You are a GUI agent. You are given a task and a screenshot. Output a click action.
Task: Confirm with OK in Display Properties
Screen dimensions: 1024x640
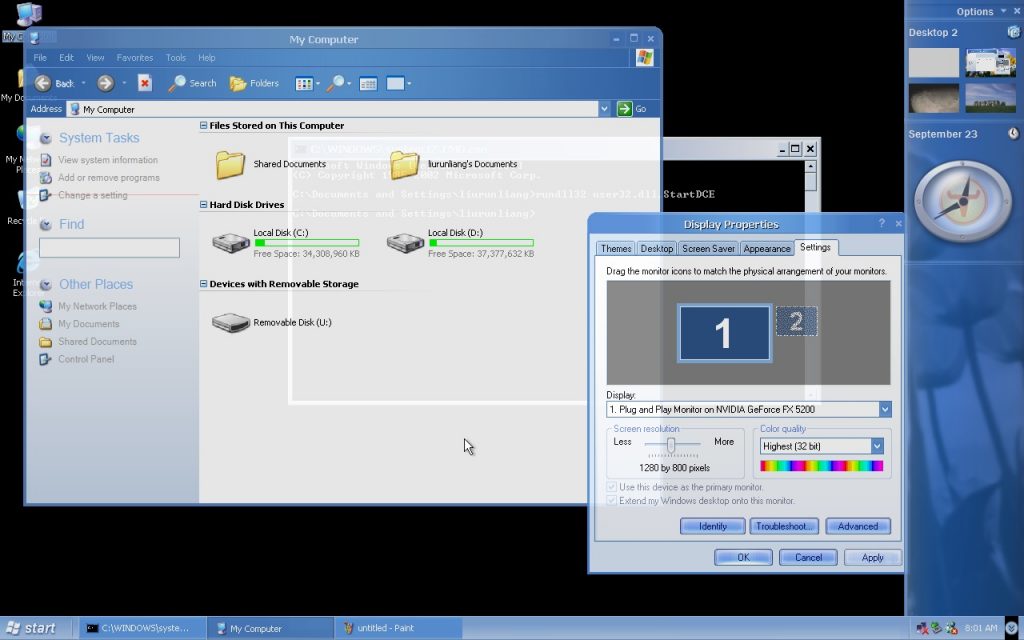pos(743,557)
